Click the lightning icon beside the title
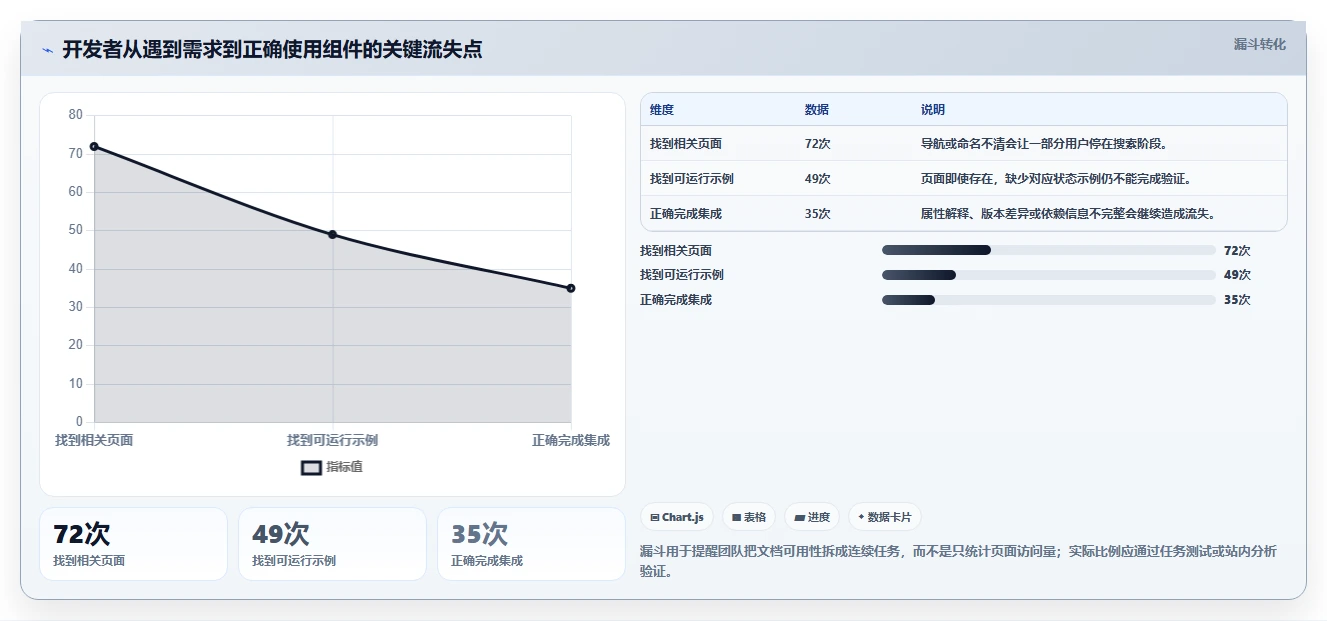The image size is (1327, 621). pos(48,50)
